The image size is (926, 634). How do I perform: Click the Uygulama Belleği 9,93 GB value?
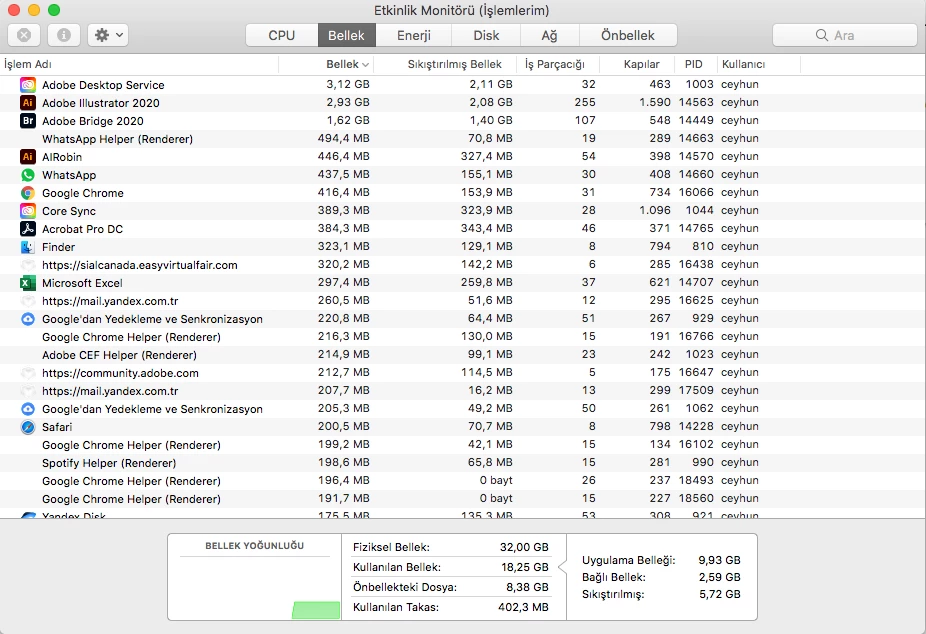tap(719, 560)
